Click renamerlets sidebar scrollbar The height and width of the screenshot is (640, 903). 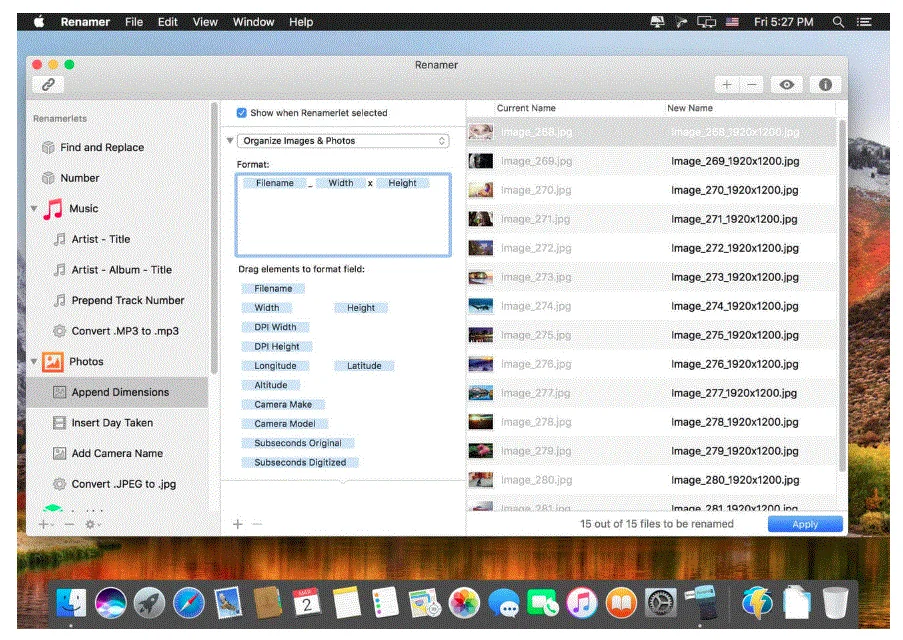(214, 239)
